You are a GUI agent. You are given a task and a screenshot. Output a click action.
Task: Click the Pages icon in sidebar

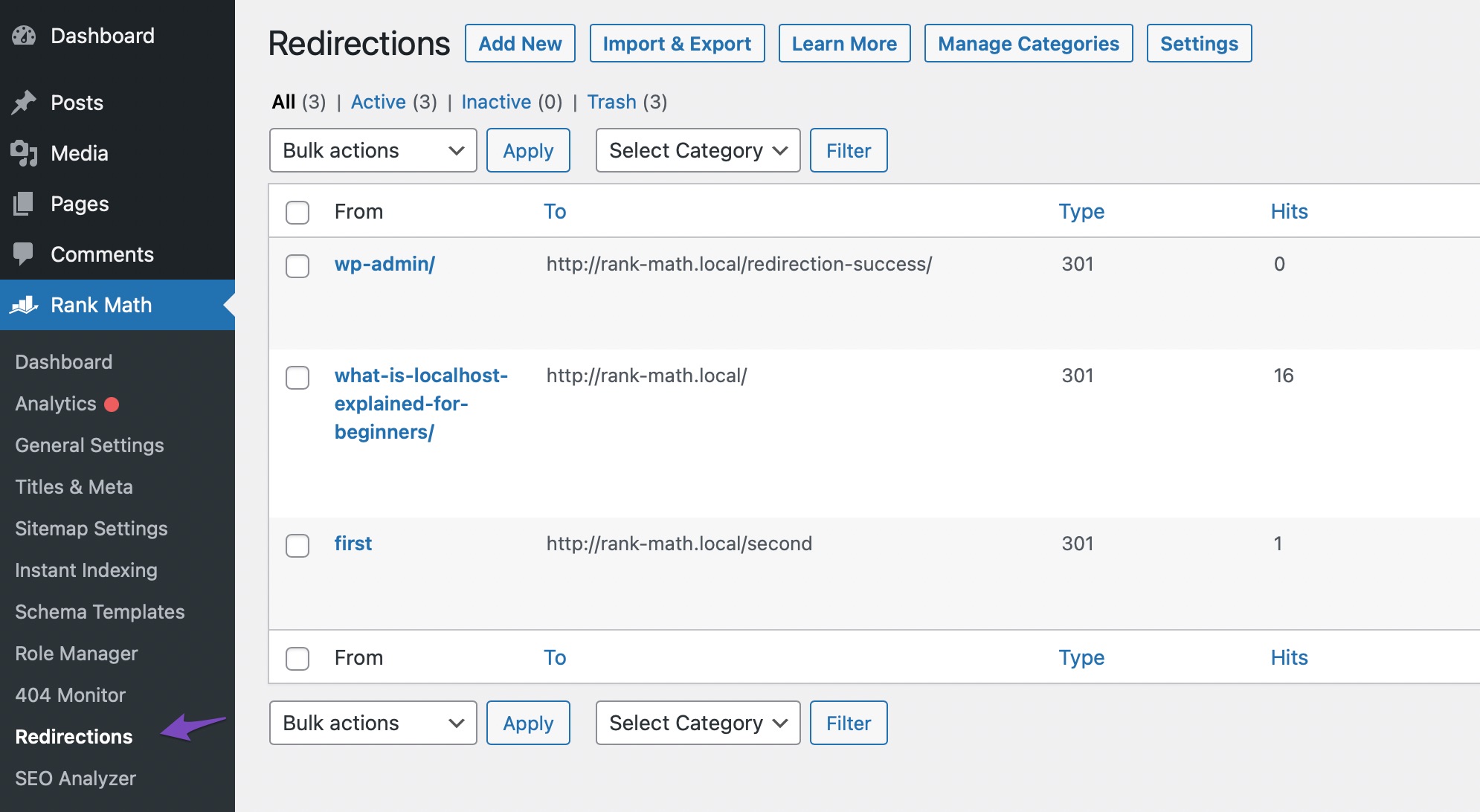pyautogui.click(x=24, y=204)
